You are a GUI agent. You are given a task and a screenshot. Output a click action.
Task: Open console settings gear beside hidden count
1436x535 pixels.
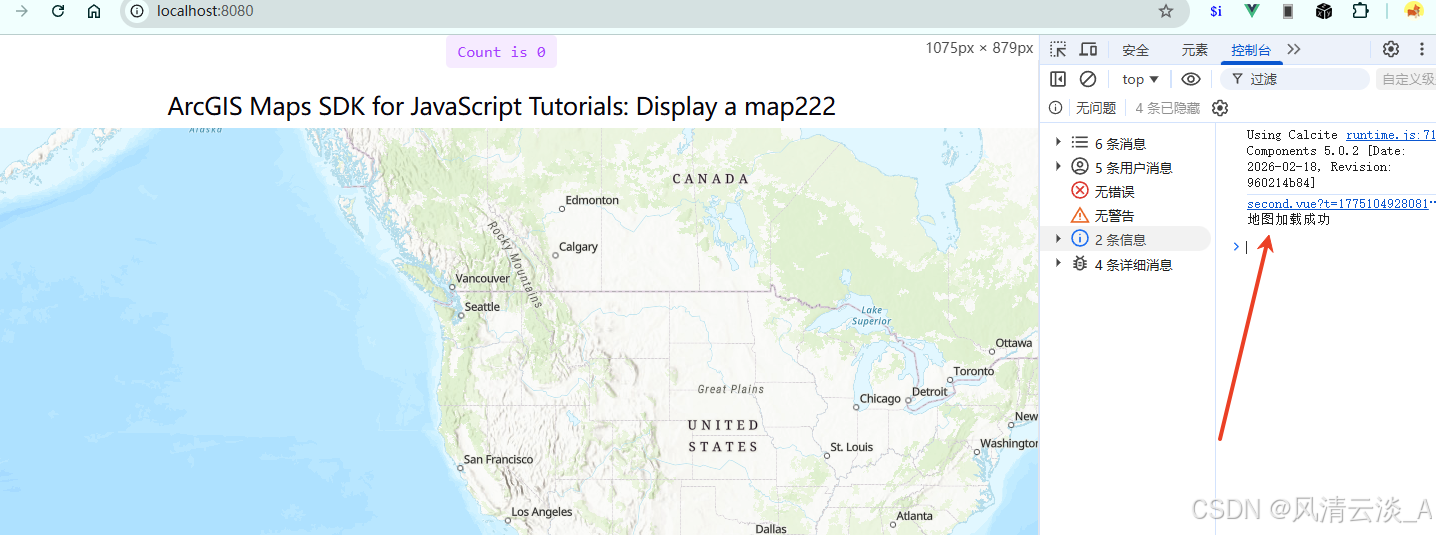1220,108
